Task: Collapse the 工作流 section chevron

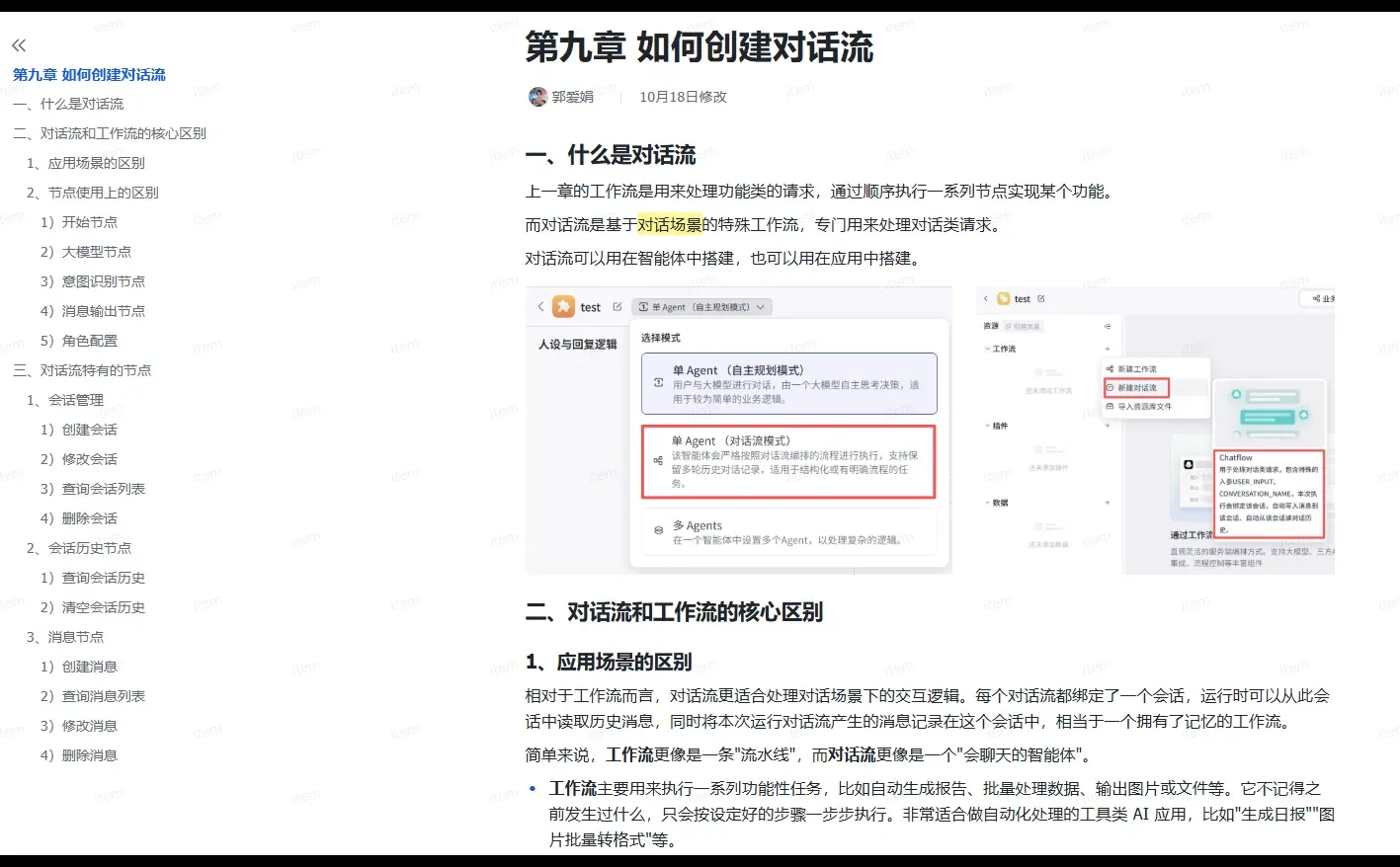Action: click(x=986, y=349)
